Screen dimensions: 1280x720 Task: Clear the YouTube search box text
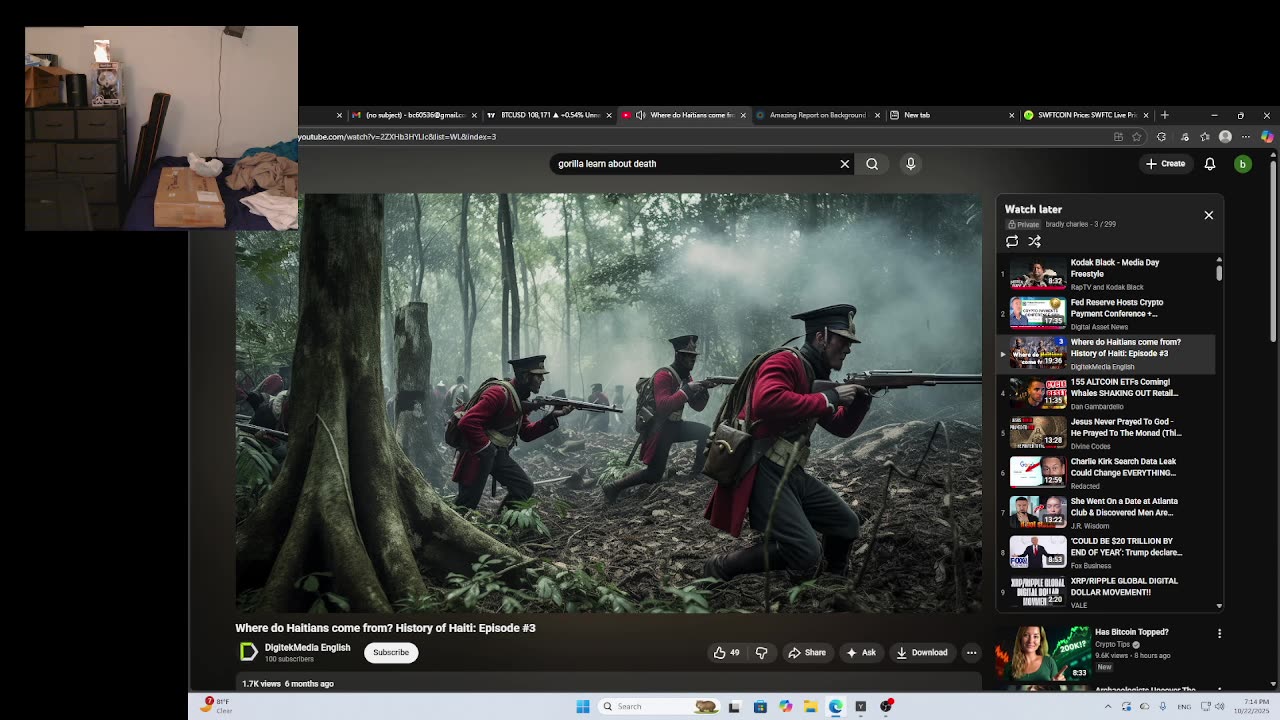845,164
